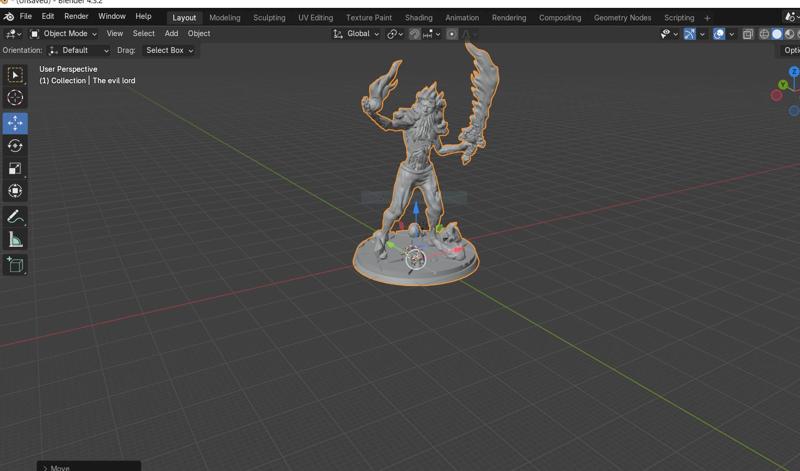This screenshot has height=471, width=800.
Task: Click the green Y axis on navigation gizmo
Action: pyautogui.click(x=783, y=85)
